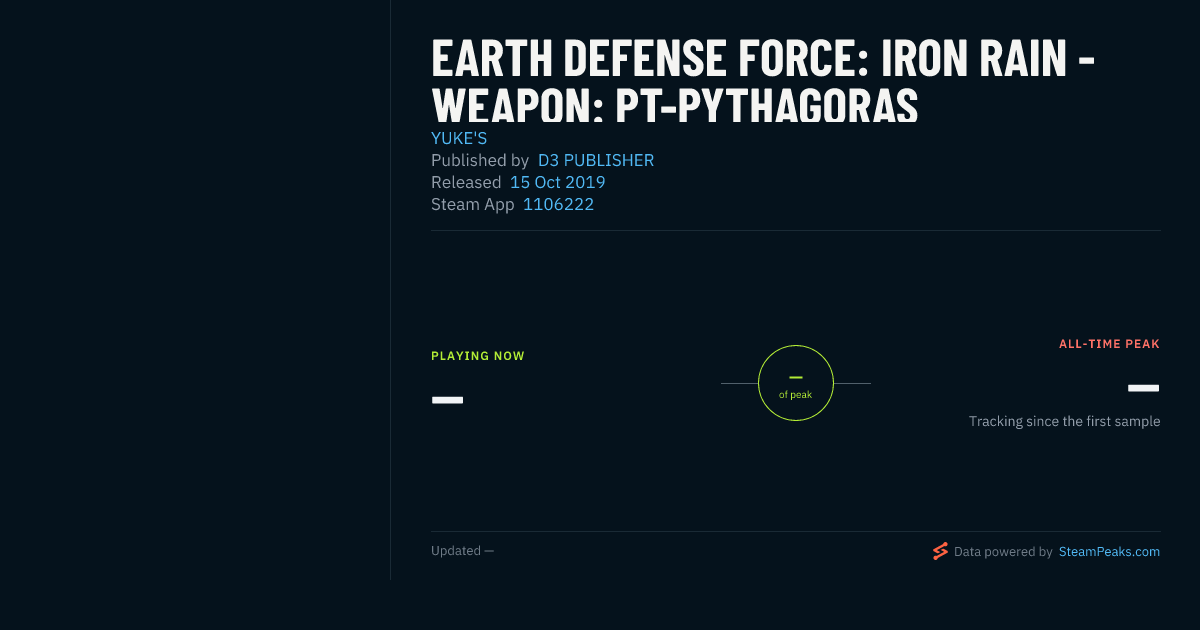
Task: Click the Updated timestamp text
Action: click(462, 551)
